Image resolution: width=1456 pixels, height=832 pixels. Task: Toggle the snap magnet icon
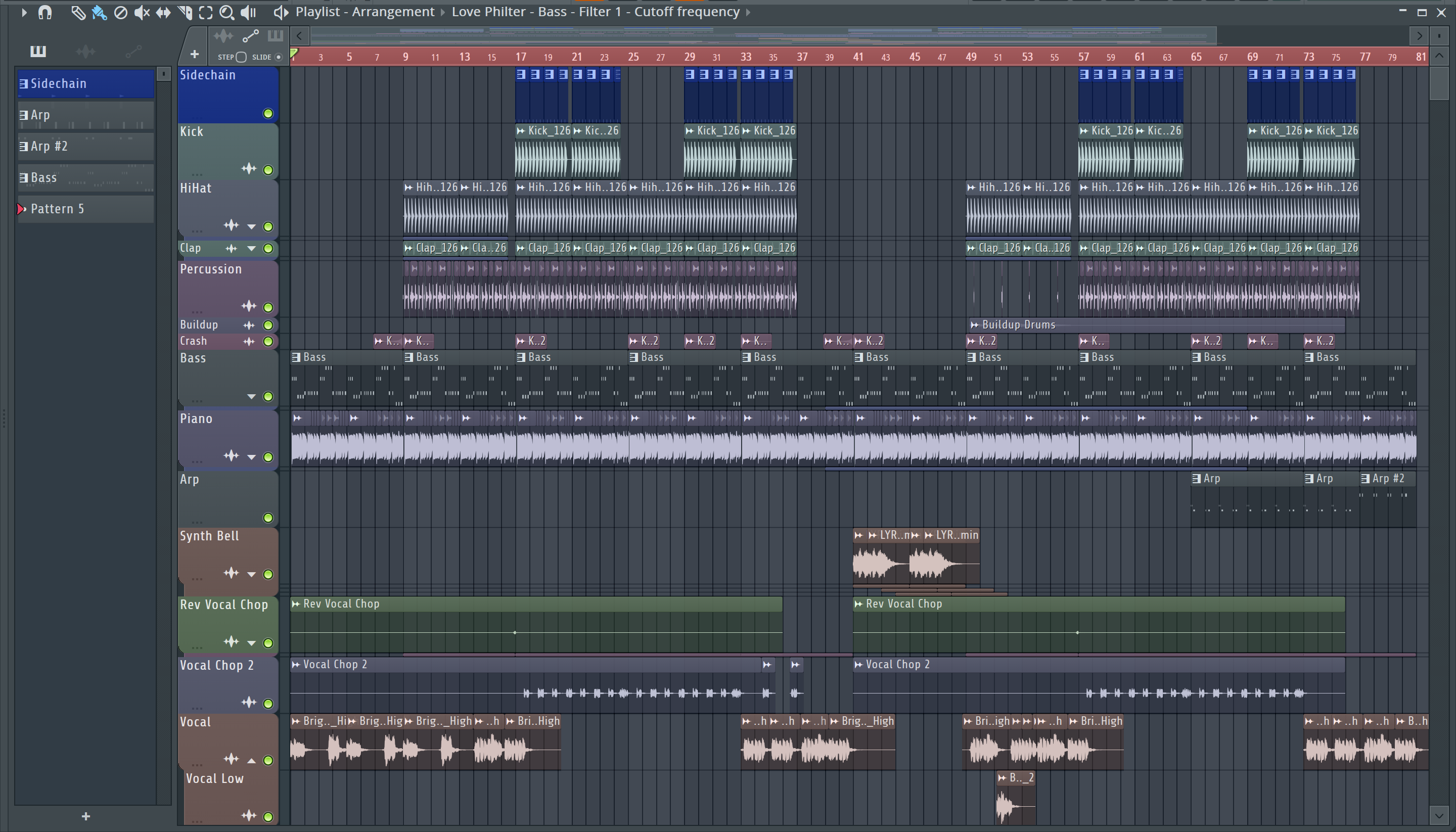pos(44,12)
